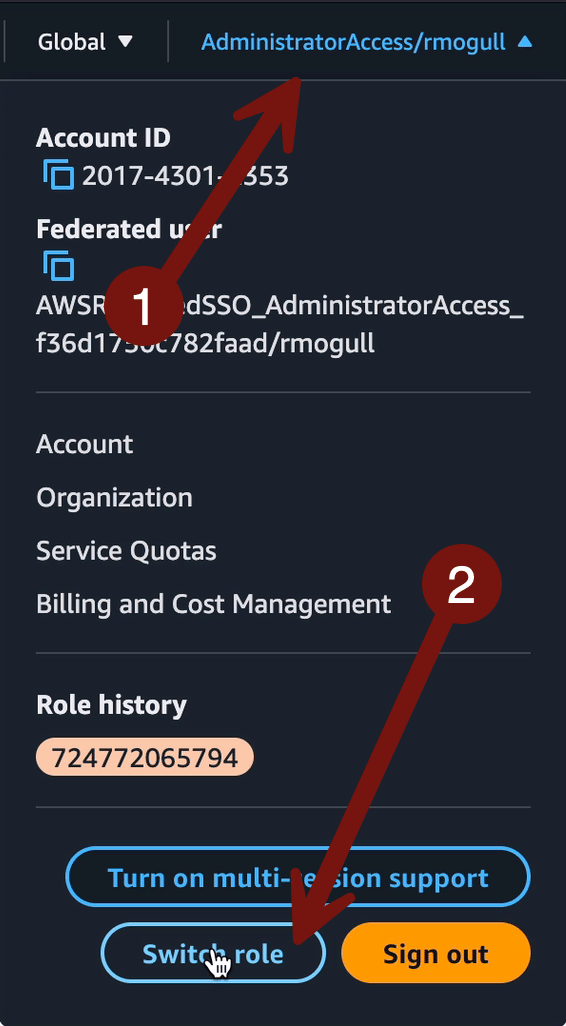Copy the Account ID with its copy icon
This screenshot has width=566, height=1026.
58,175
